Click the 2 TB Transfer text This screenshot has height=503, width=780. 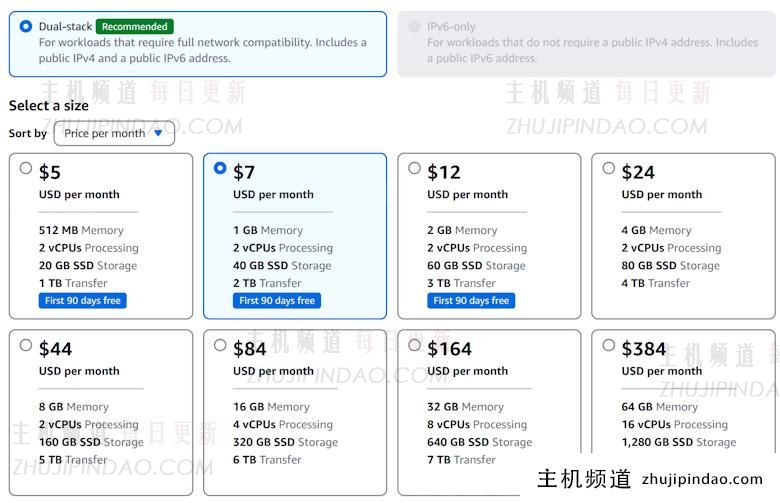pyautogui.click(x=267, y=283)
